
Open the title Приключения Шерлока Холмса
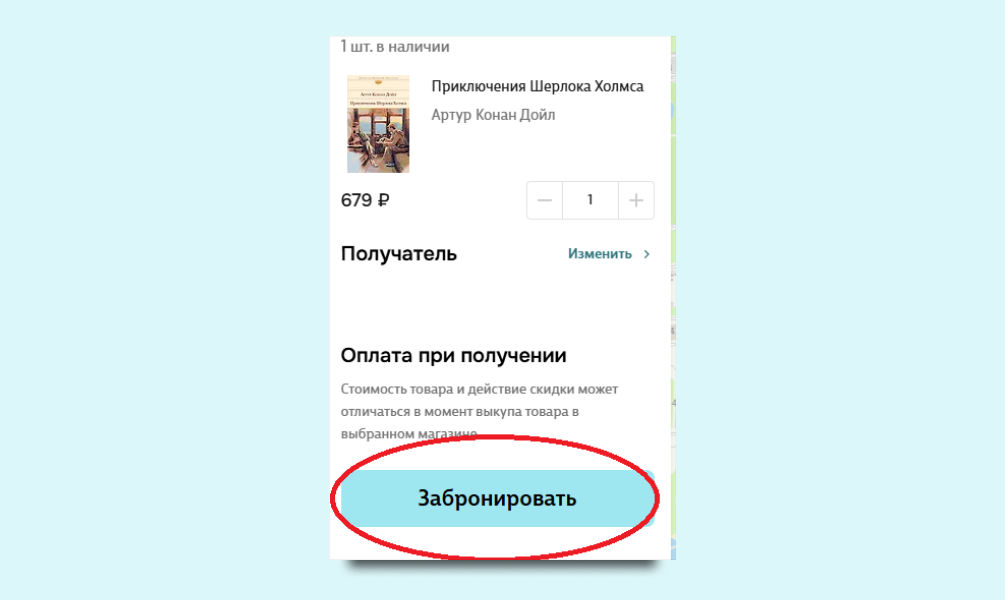[537, 87]
